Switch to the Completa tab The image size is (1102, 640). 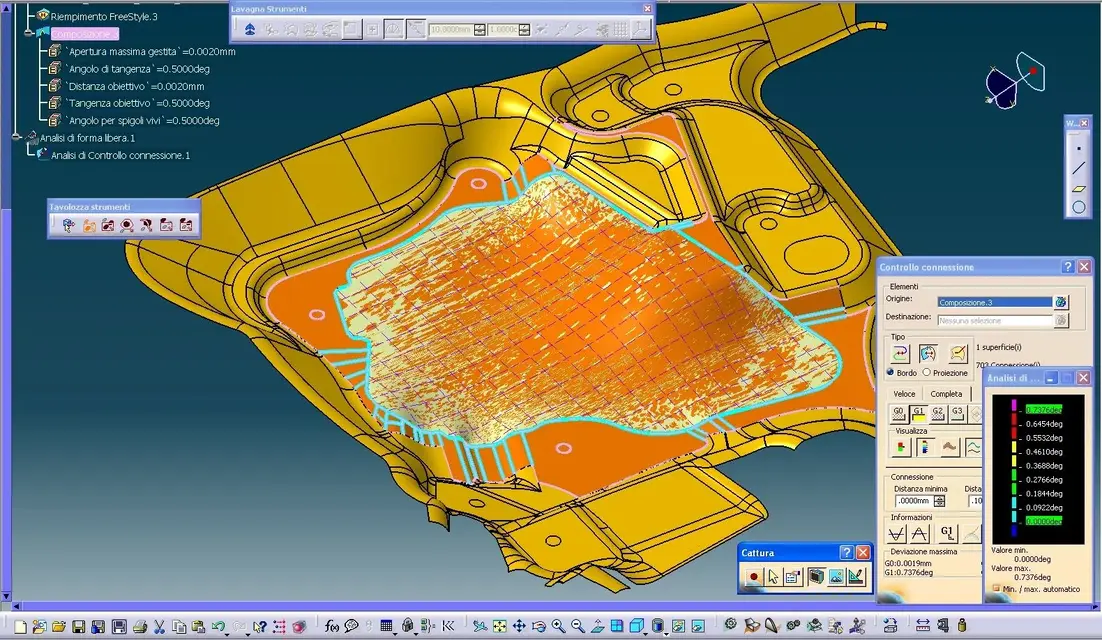point(945,394)
